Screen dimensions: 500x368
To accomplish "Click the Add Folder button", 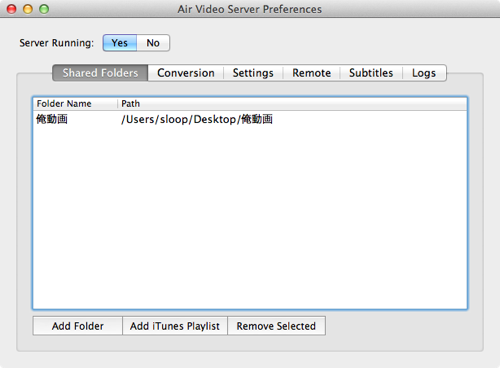I will [78, 326].
